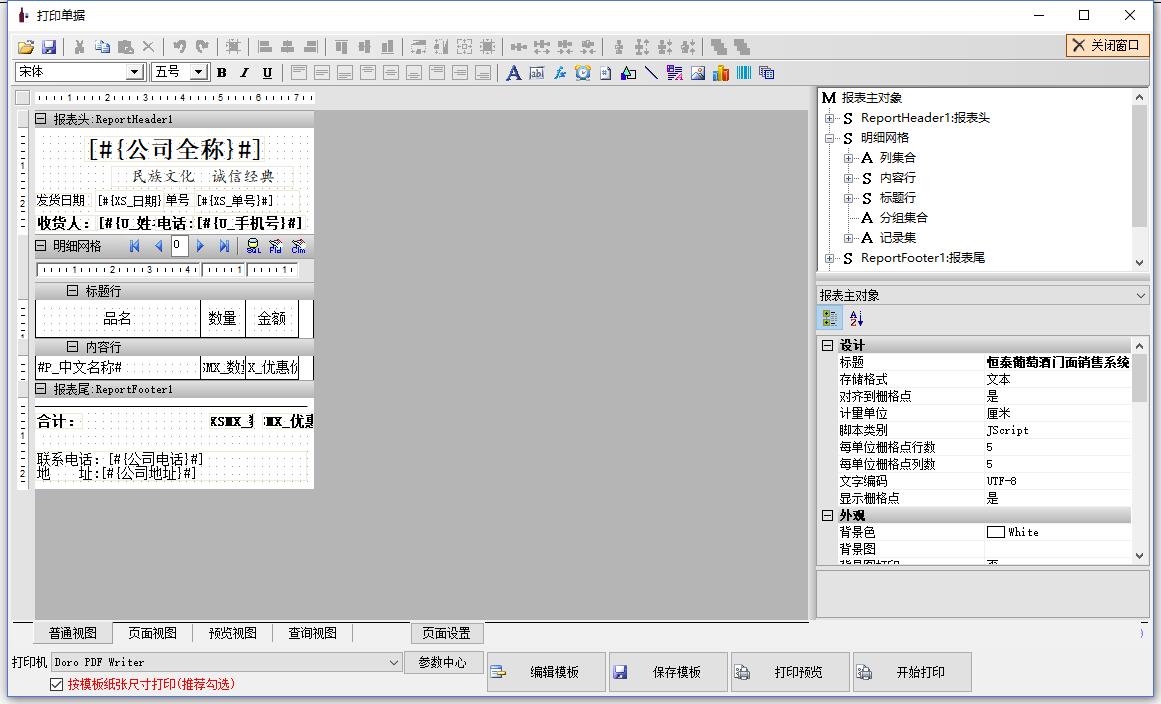Select the 分组集合 tree item
This screenshot has height=704, width=1161.
903,218
